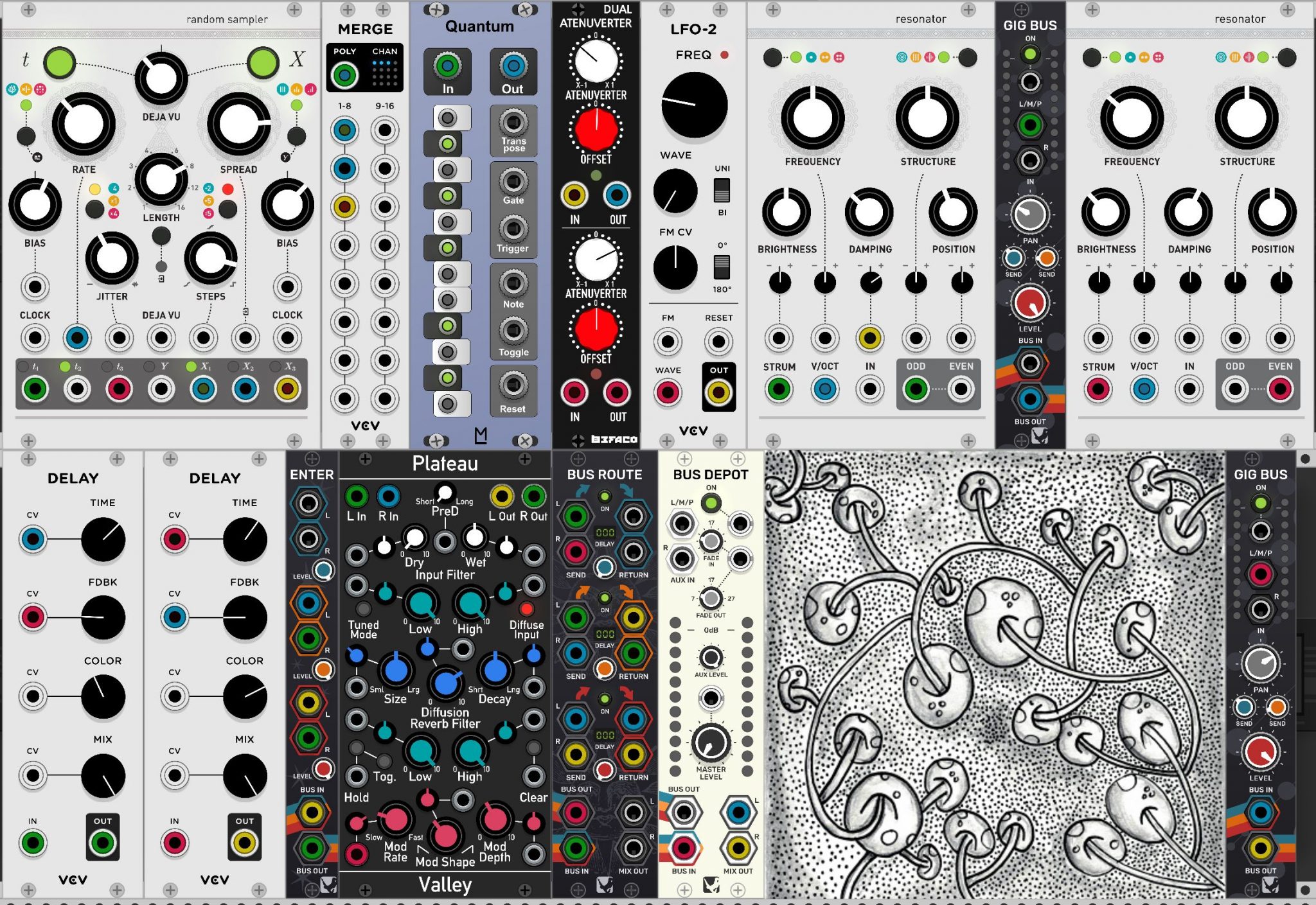Toggle Bus Depot ON button

[x=711, y=503]
